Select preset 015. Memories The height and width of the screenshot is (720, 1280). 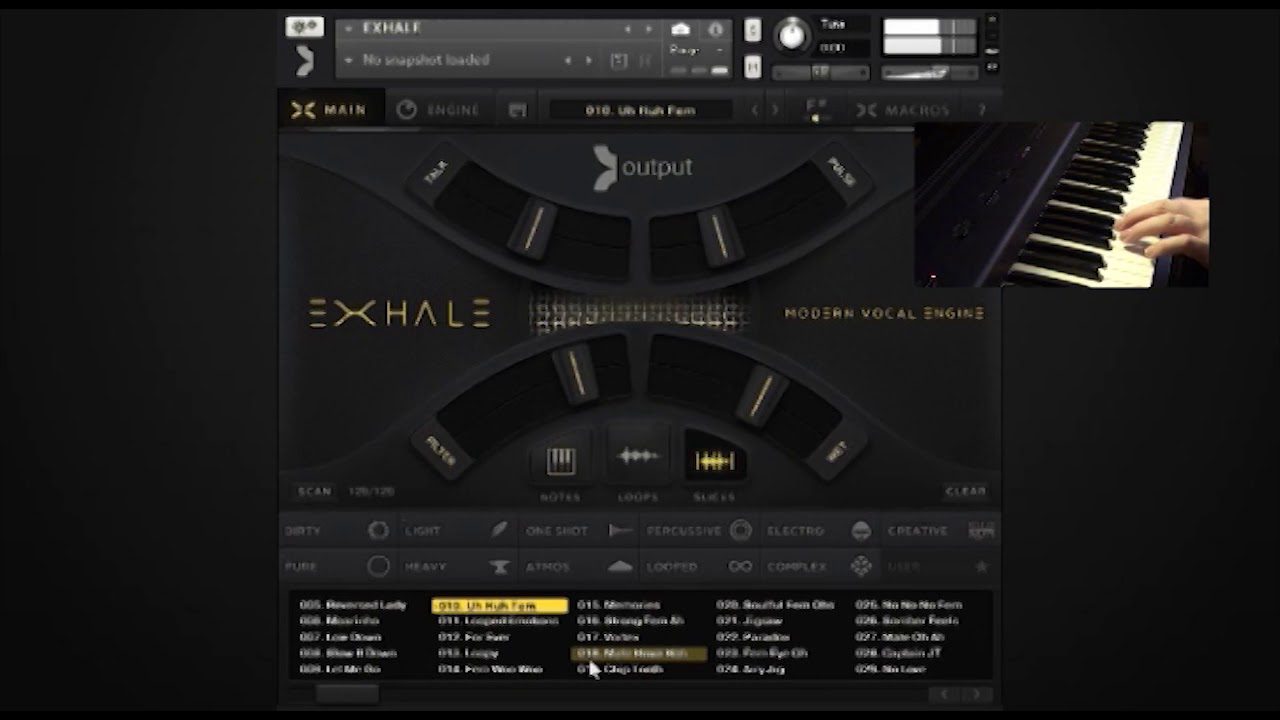coord(619,605)
